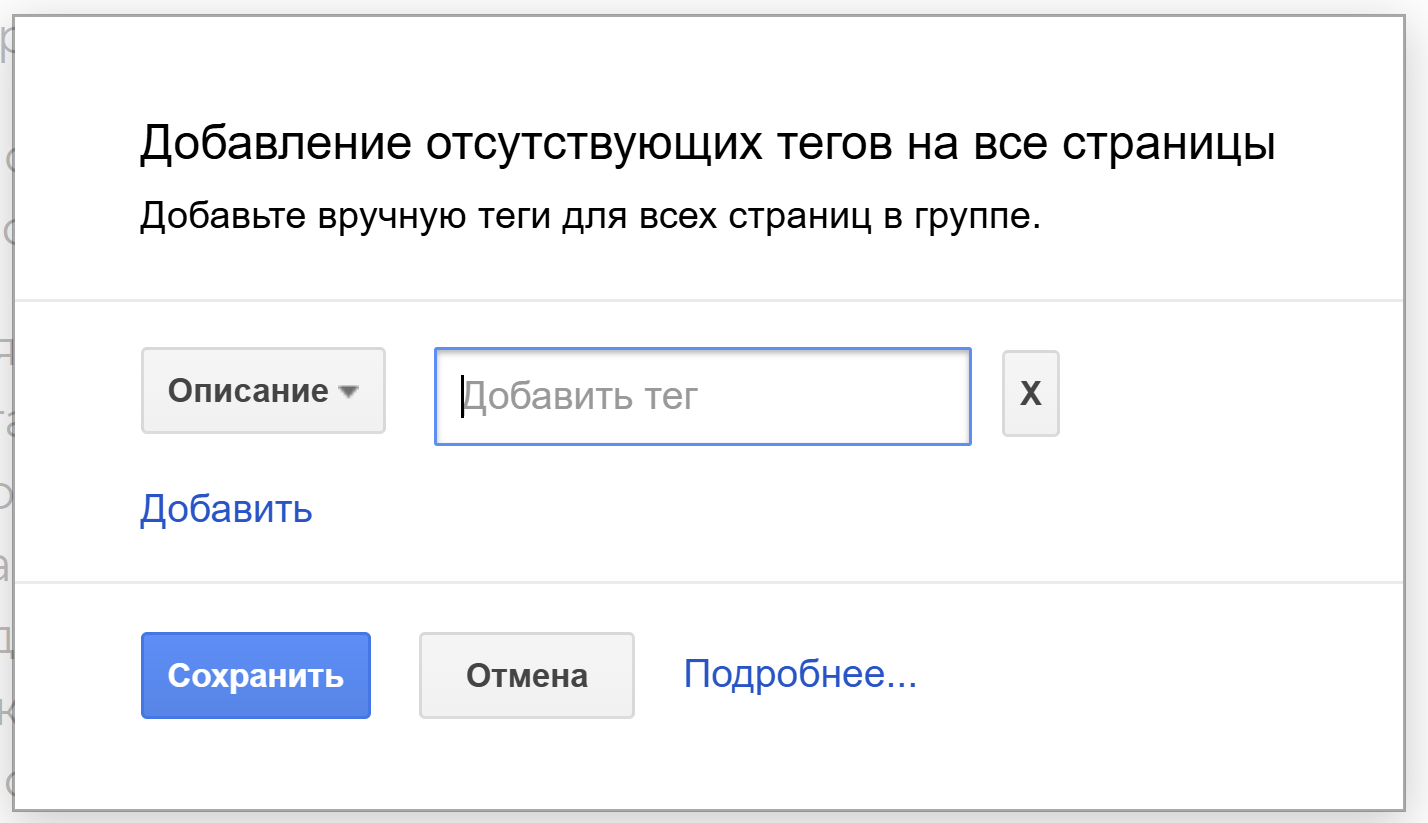This screenshot has width=1428, height=823.
Task: Choose a different tag field from the dropdown
Action: click(x=262, y=391)
